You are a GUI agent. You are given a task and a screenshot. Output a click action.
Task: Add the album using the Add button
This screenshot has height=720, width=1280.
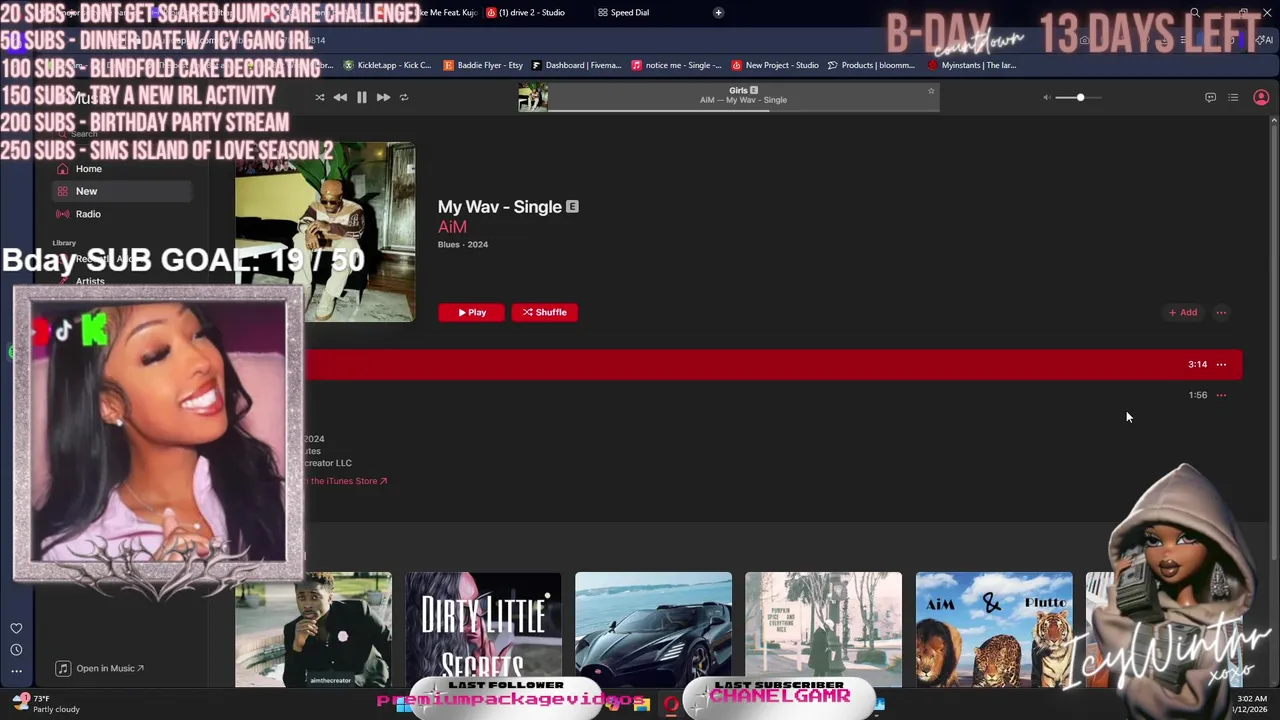pyautogui.click(x=1183, y=312)
